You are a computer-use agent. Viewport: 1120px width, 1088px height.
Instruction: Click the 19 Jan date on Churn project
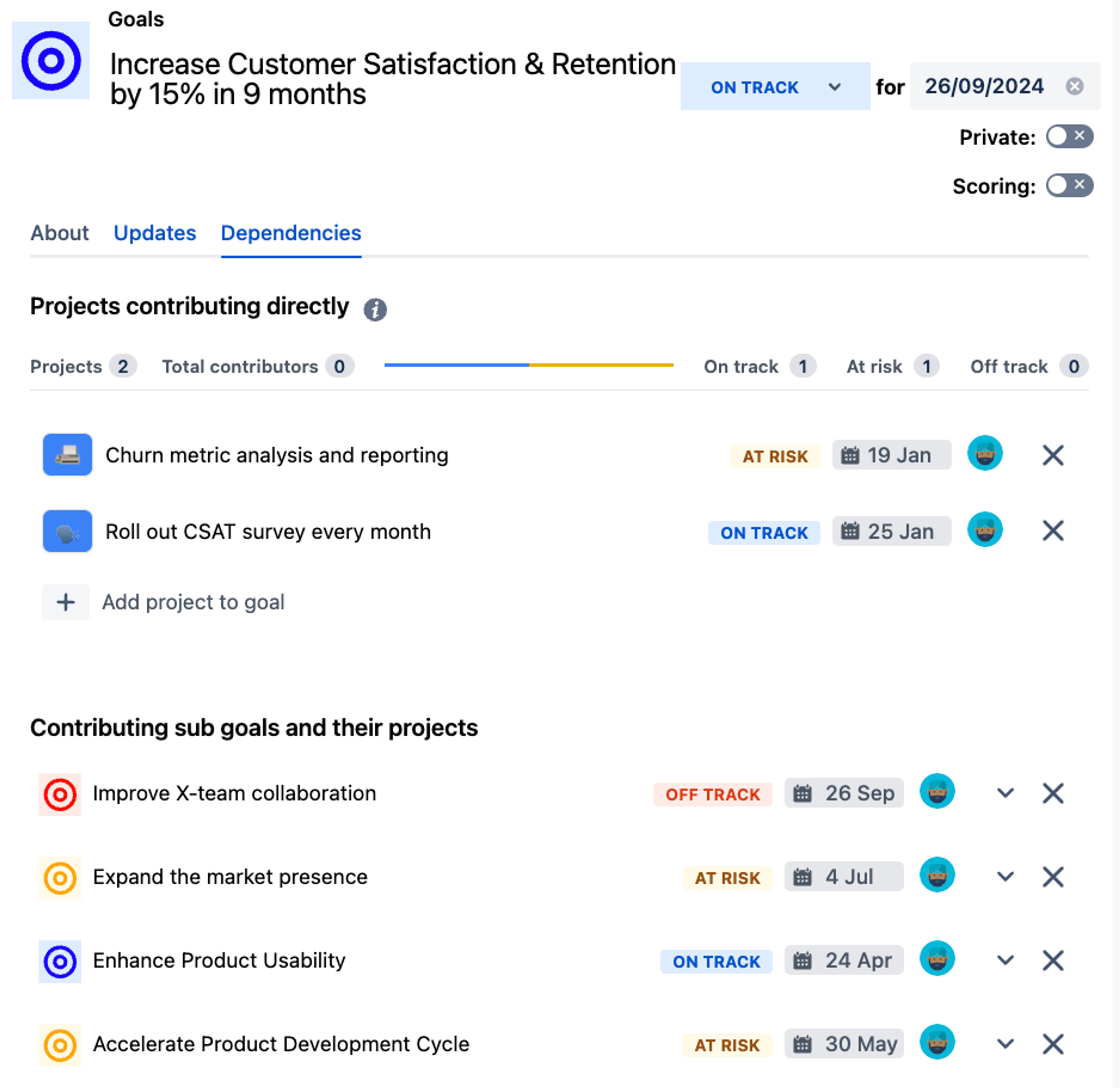click(891, 455)
